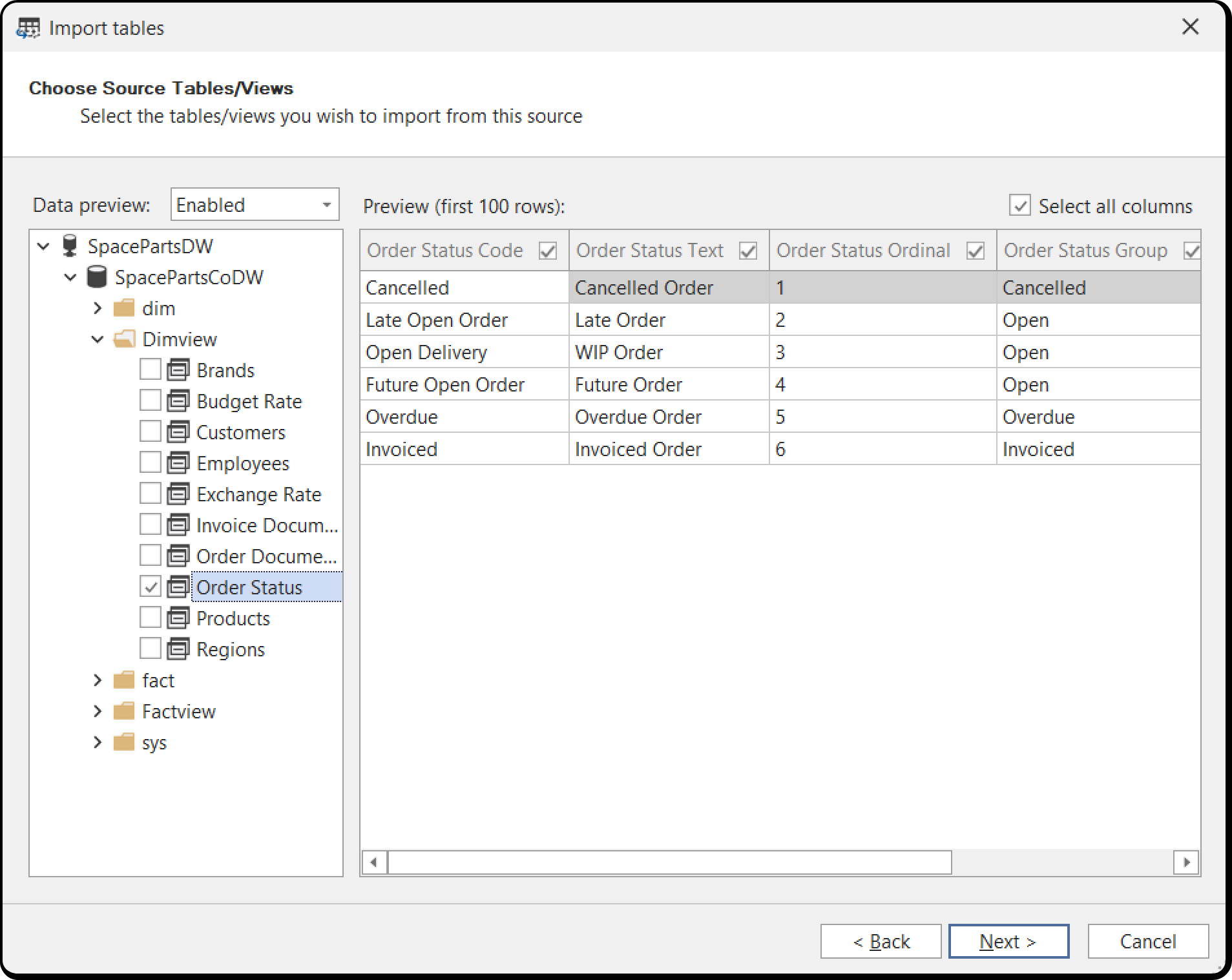Click the Import tables window icon
Viewport: 1232px width, 980px height.
[x=28, y=28]
